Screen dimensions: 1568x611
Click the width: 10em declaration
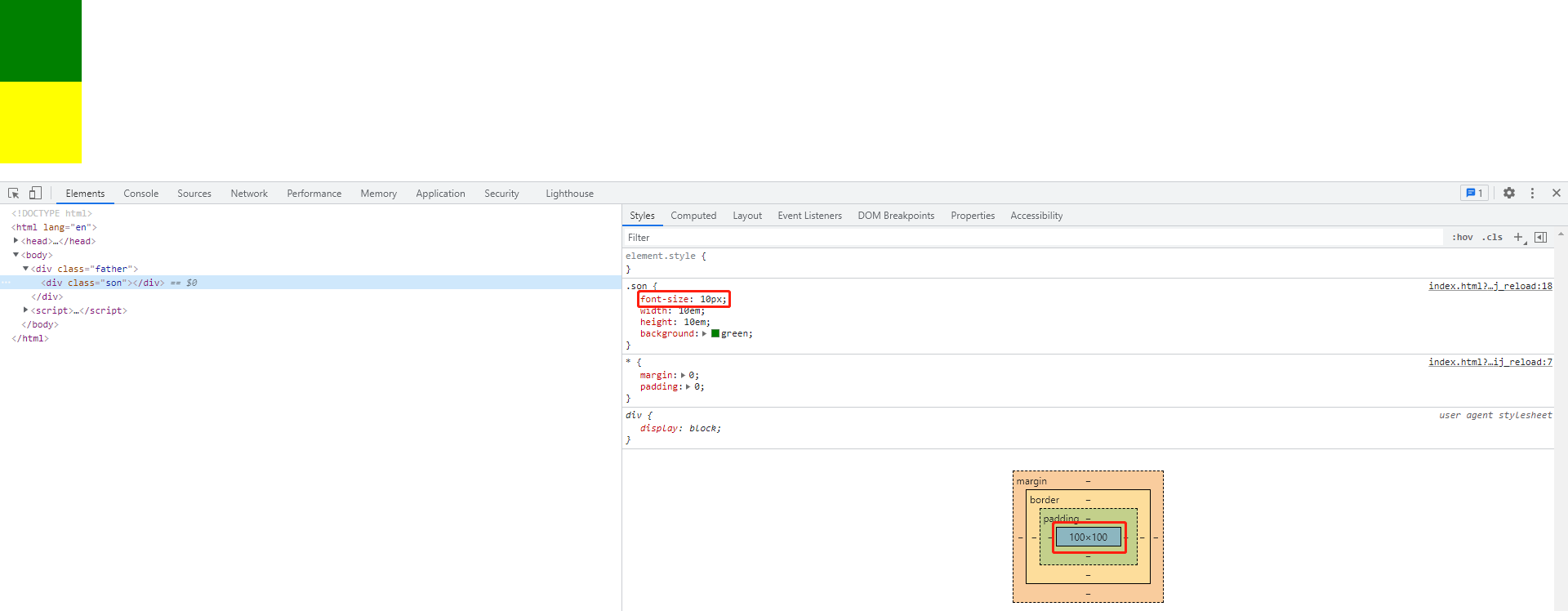click(672, 310)
